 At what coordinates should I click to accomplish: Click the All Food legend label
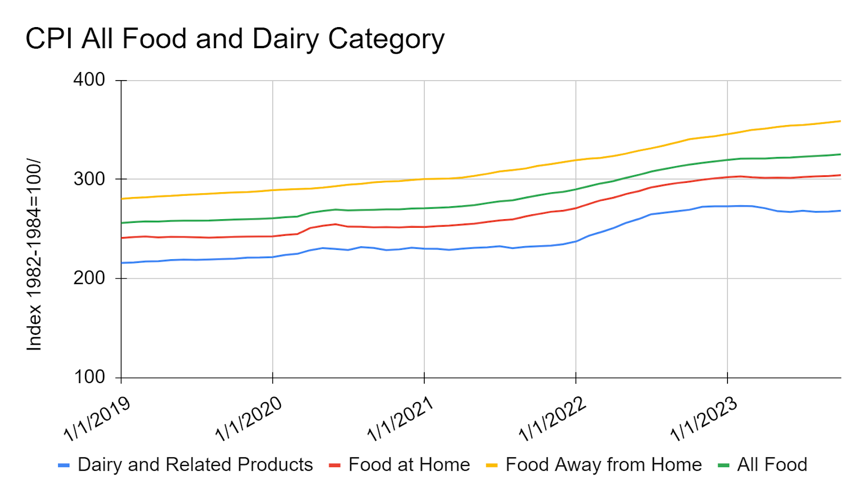(772, 465)
